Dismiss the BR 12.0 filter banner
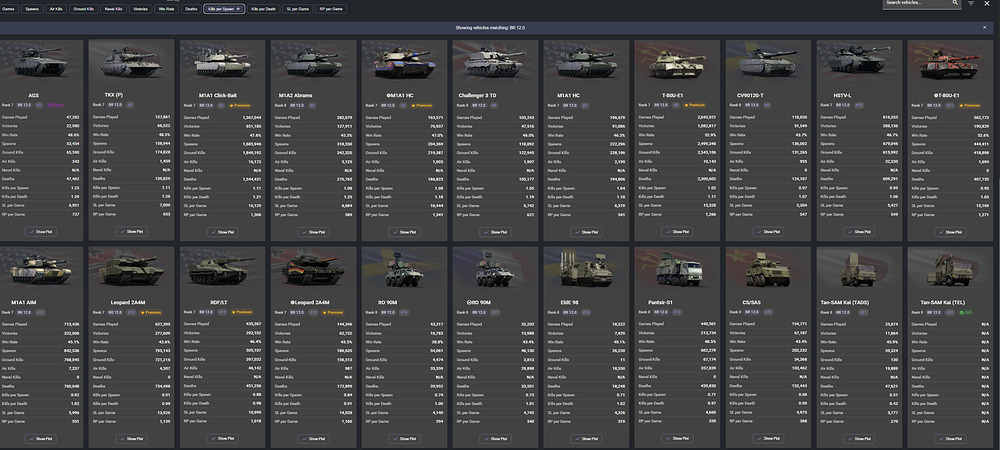The image size is (1000, 450). 985,27
